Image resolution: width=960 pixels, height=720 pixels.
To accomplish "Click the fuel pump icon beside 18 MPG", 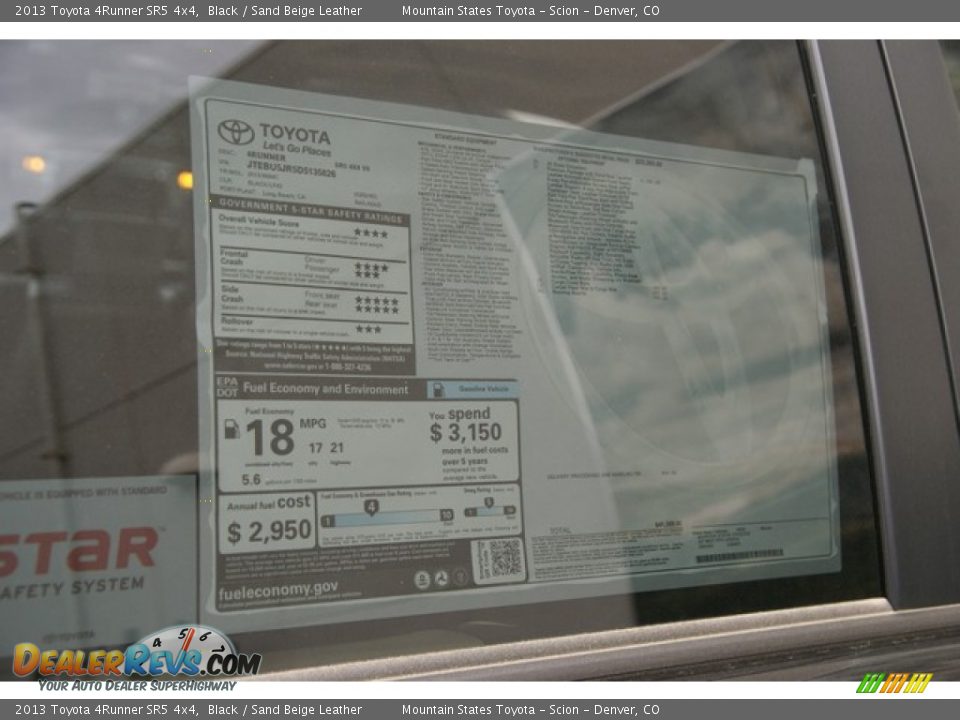I will click(232, 429).
